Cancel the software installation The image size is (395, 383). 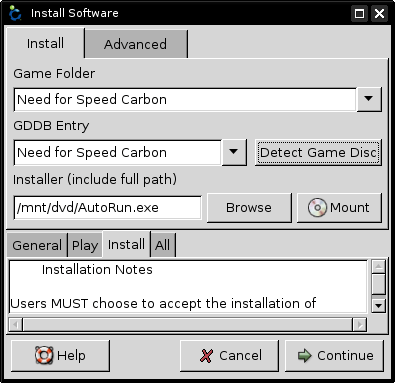pos(229,356)
